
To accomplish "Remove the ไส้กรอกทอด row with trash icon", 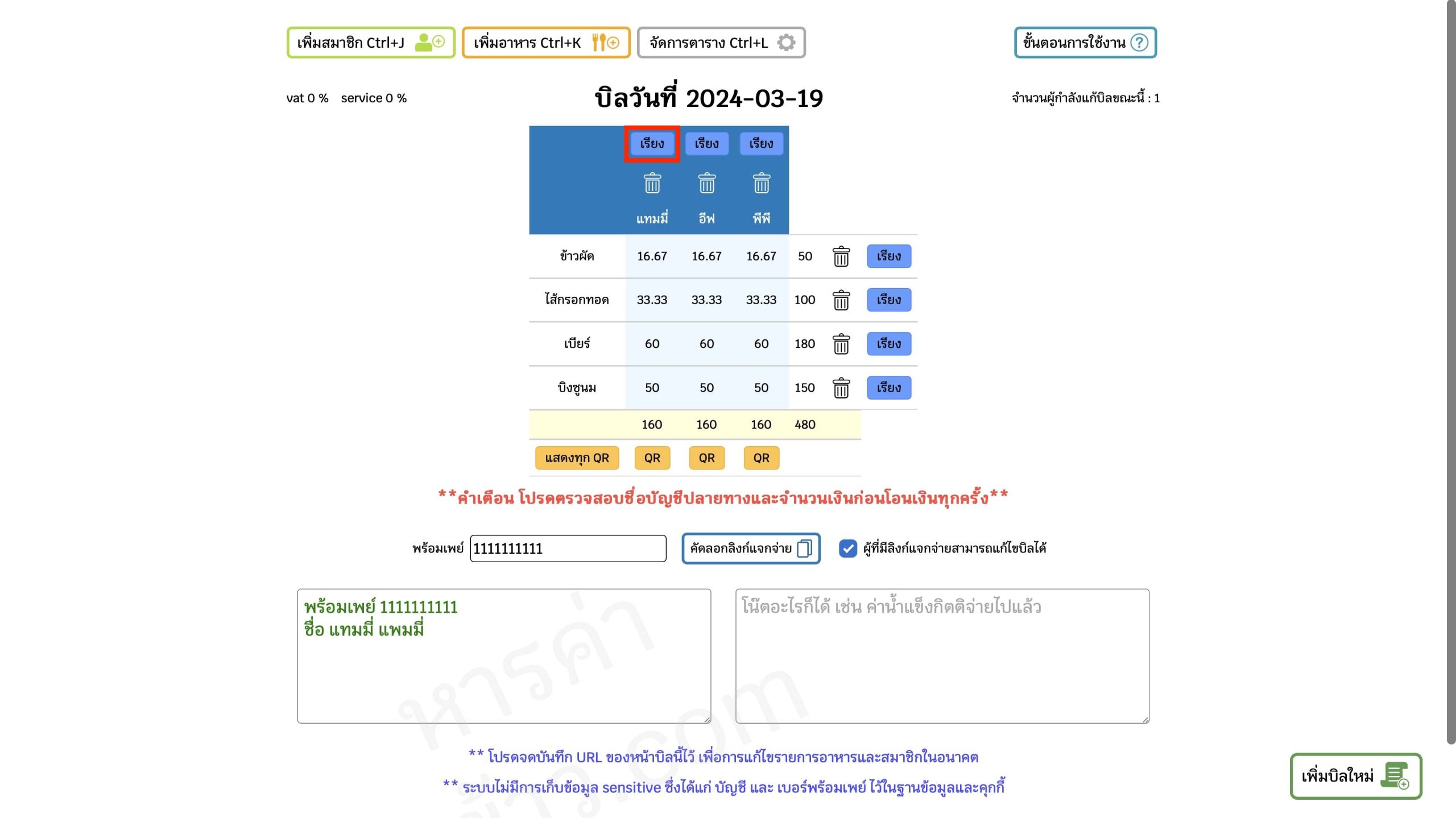I will [x=841, y=300].
